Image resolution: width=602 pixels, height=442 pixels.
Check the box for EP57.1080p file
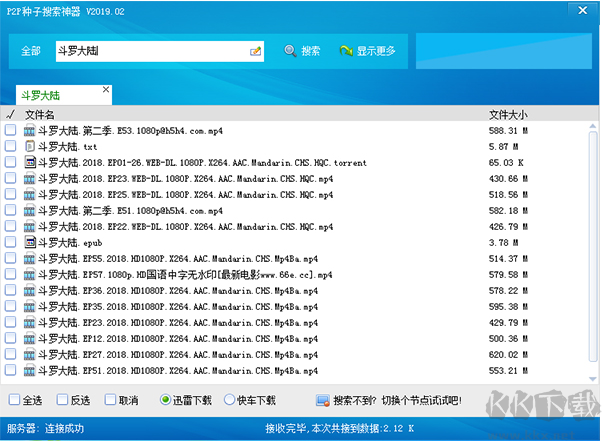[10, 274]
